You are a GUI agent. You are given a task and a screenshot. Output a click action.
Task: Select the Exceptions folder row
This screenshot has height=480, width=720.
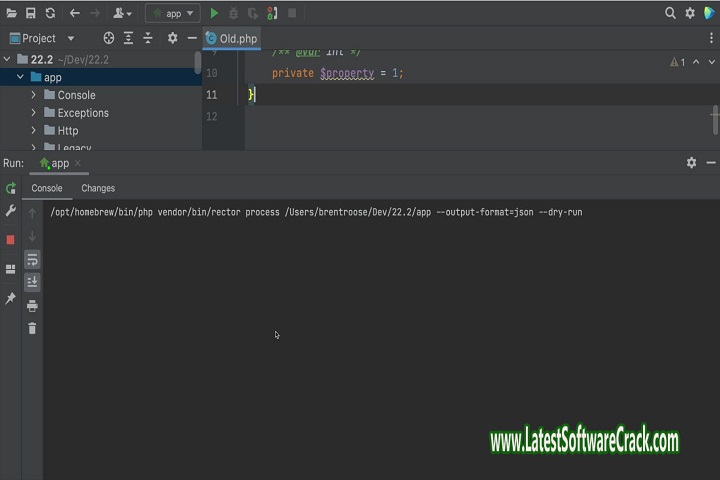point(101,113)
